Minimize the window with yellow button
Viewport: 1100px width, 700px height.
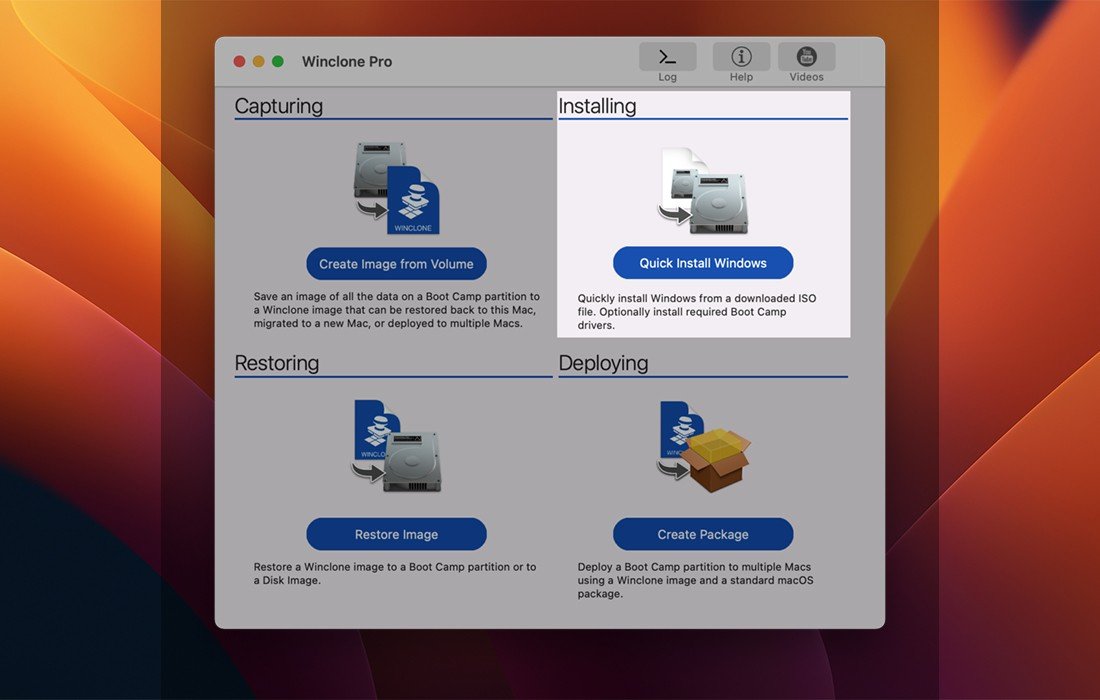point(259,62)
